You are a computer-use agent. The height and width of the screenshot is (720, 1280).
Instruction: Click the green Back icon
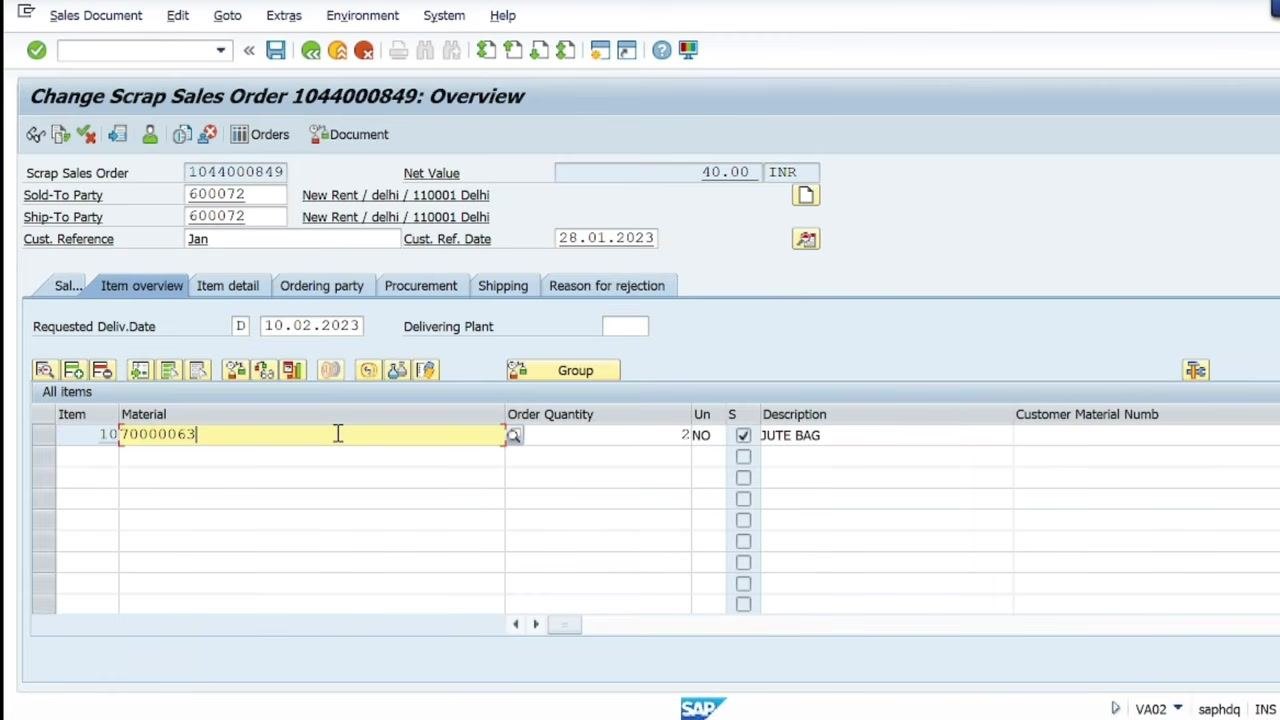point(311,50)
